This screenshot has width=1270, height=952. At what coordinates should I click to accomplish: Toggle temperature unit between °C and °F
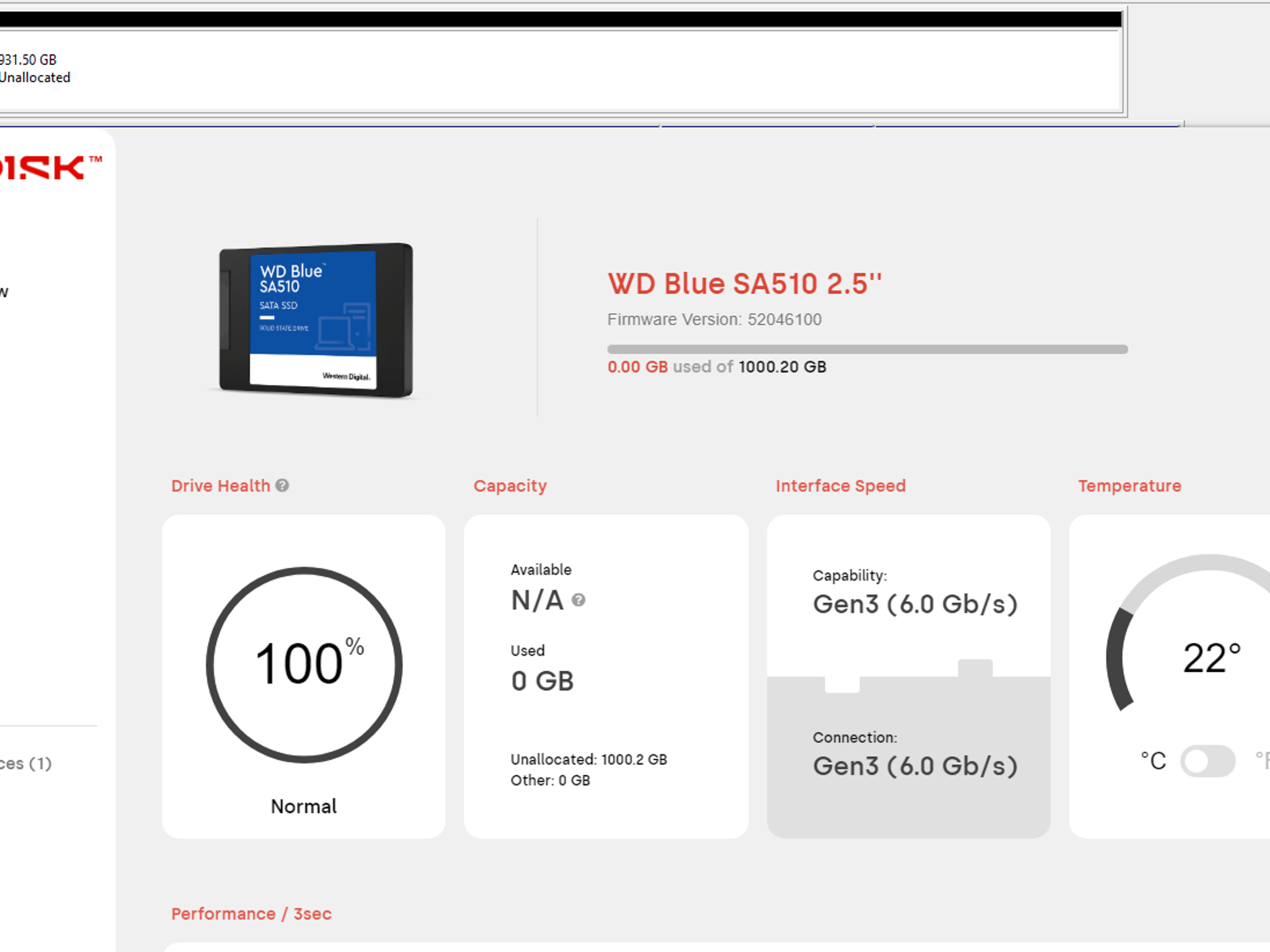(1207, 760)
